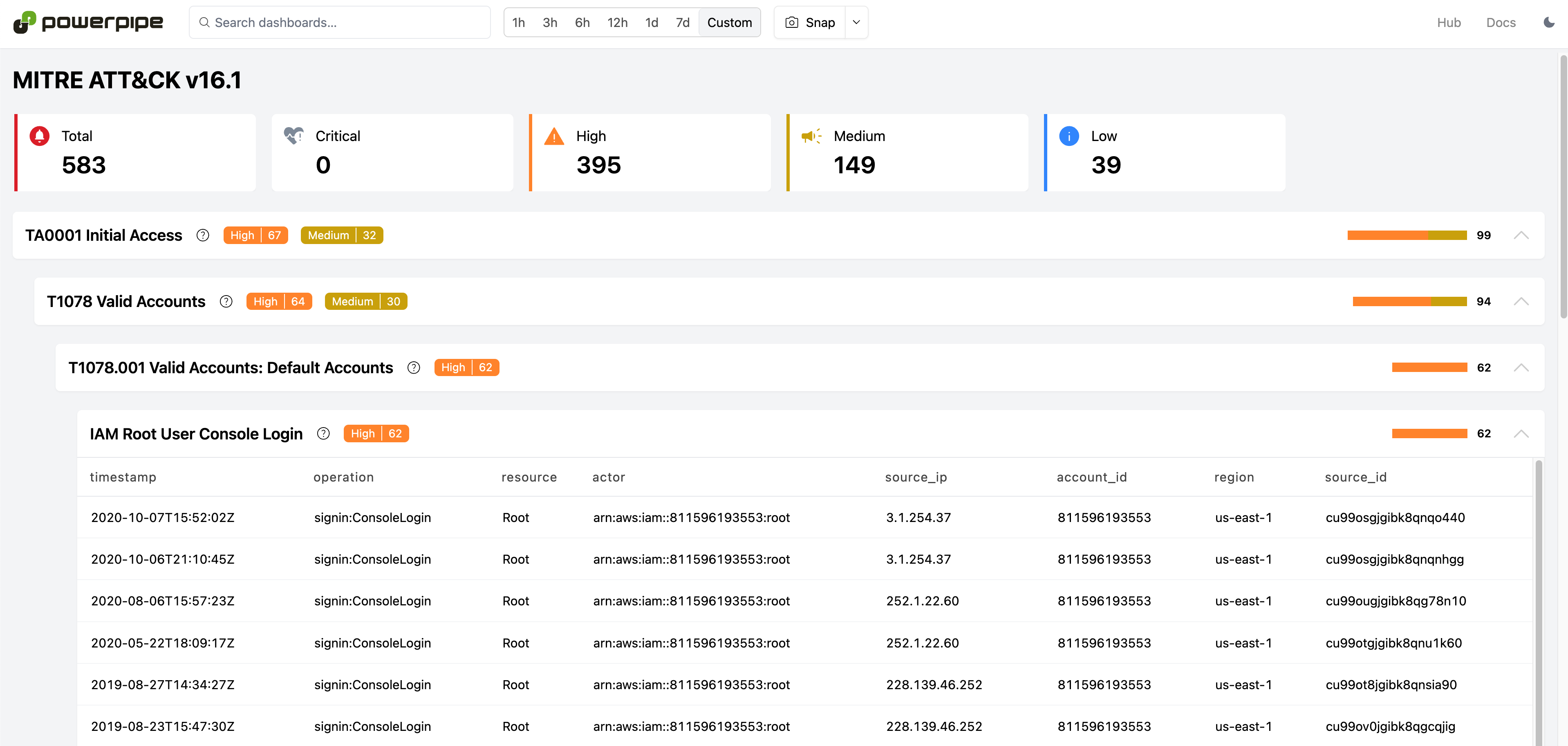Screen dimensions: 1568x746
Task: Click the red Total alarm bell icon
Action: (40, 136)
